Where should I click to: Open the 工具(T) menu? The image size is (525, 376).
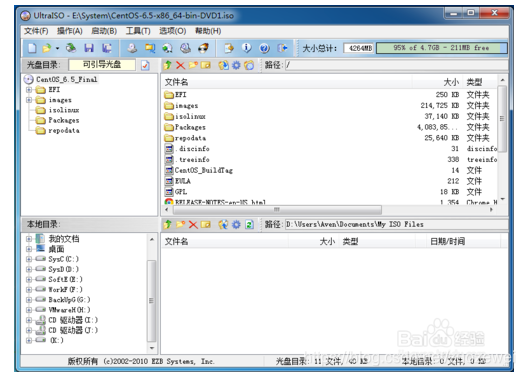pyautogui.click(x=138, y=31)
